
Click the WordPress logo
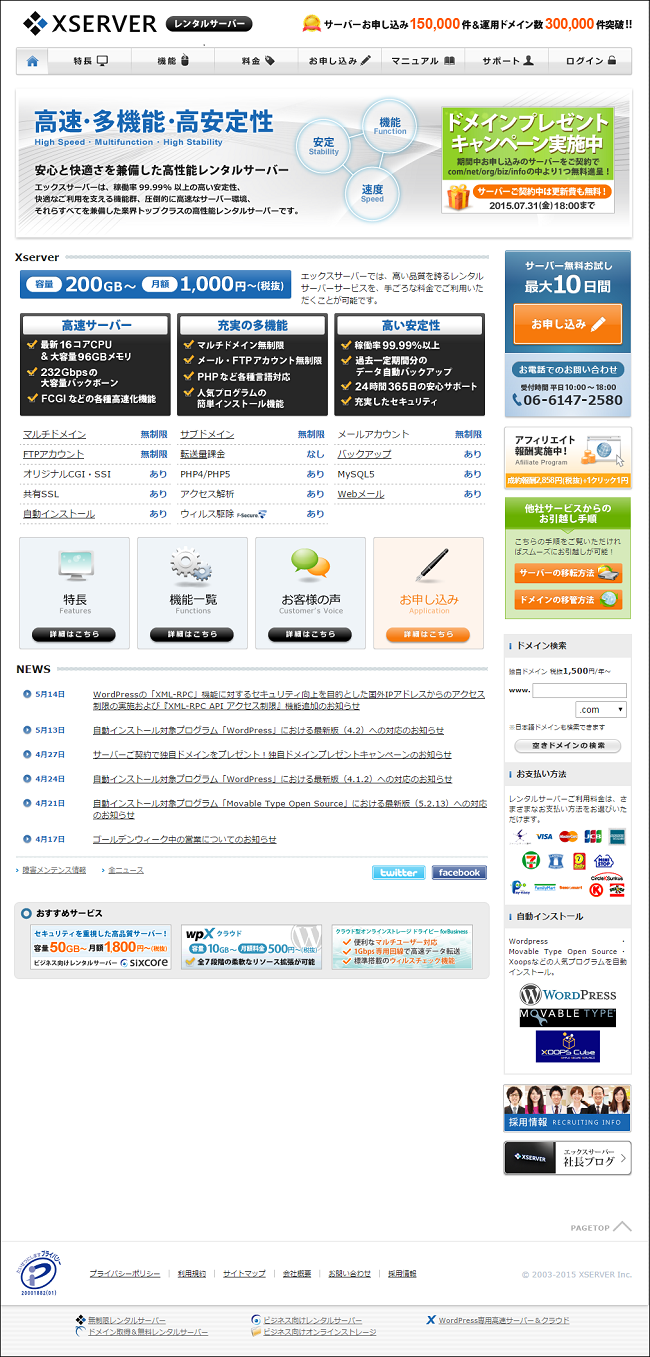567,994
